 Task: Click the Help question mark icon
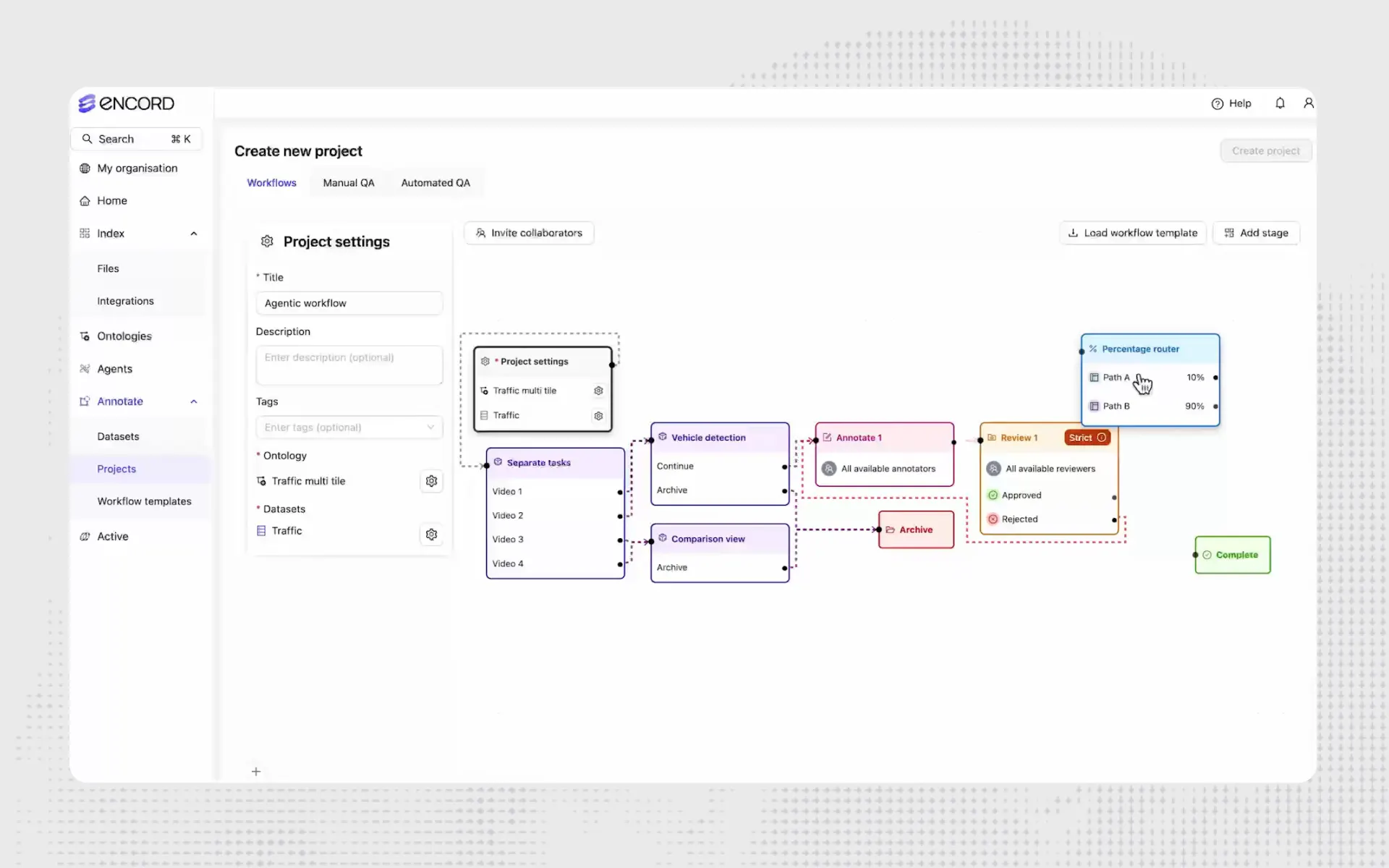coord(1218,103)
